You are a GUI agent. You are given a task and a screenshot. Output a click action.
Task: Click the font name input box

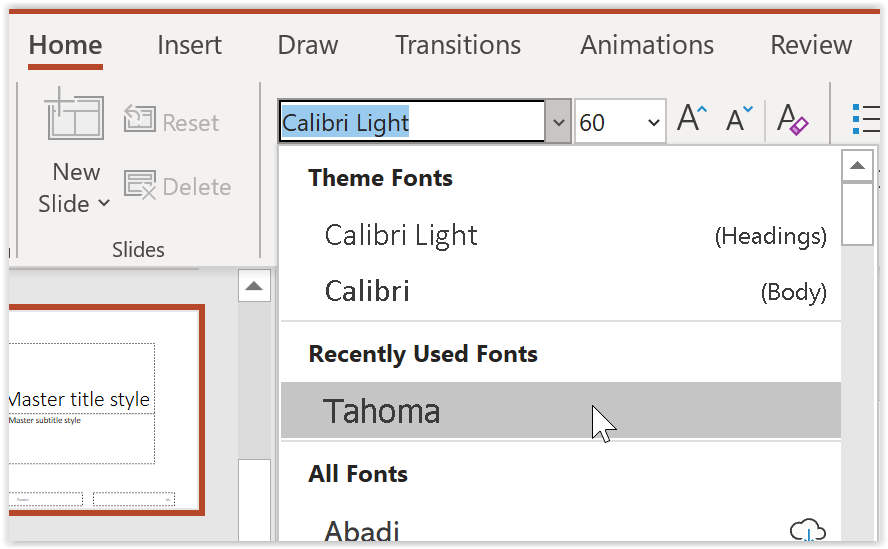[412, 122]
